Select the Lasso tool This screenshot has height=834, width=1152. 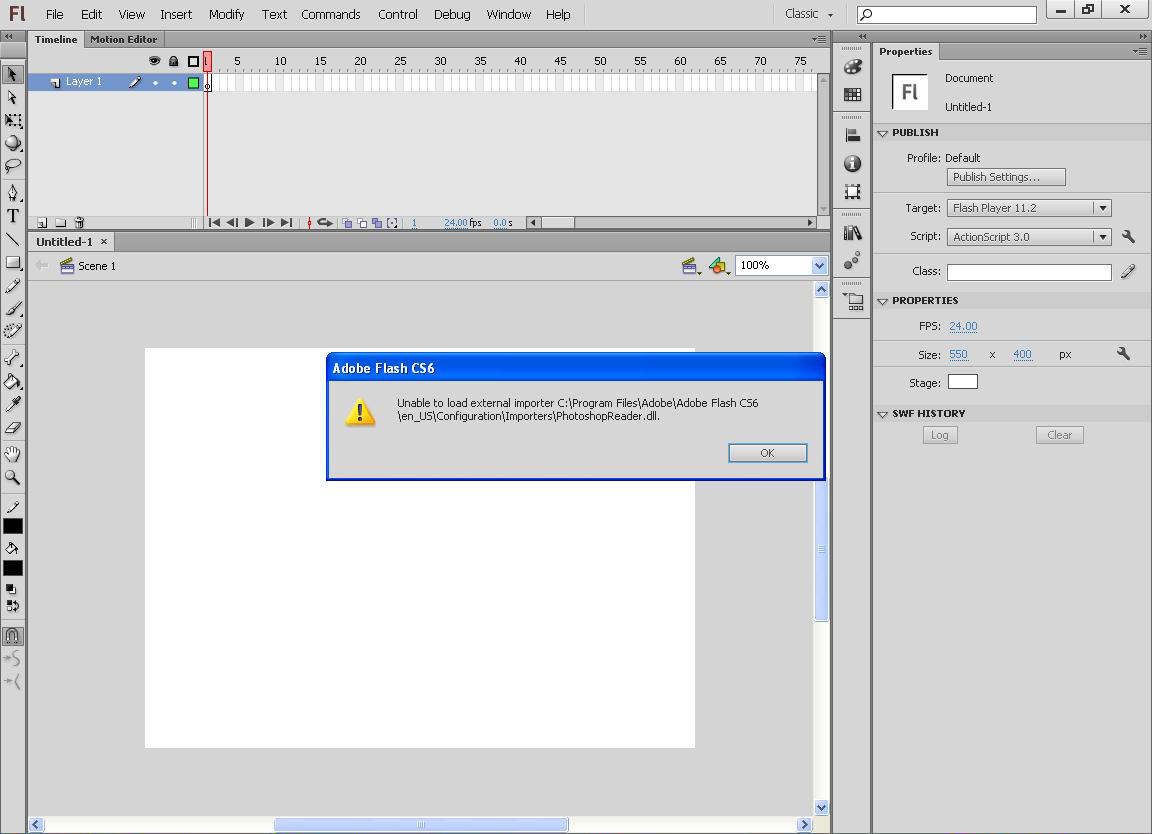(13, 166)
